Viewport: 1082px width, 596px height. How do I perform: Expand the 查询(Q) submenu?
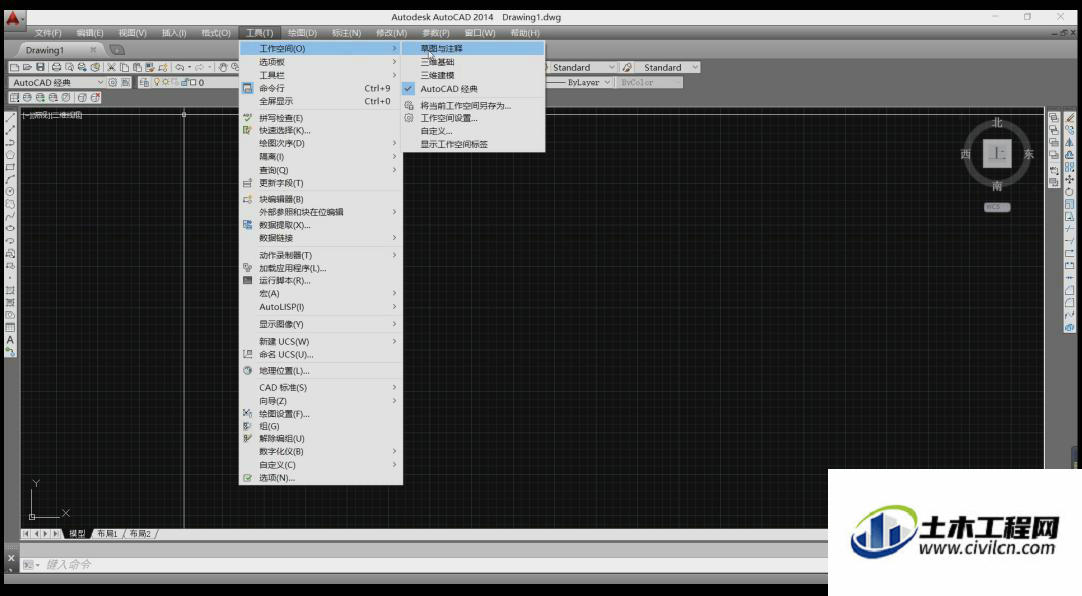point(321,170)
